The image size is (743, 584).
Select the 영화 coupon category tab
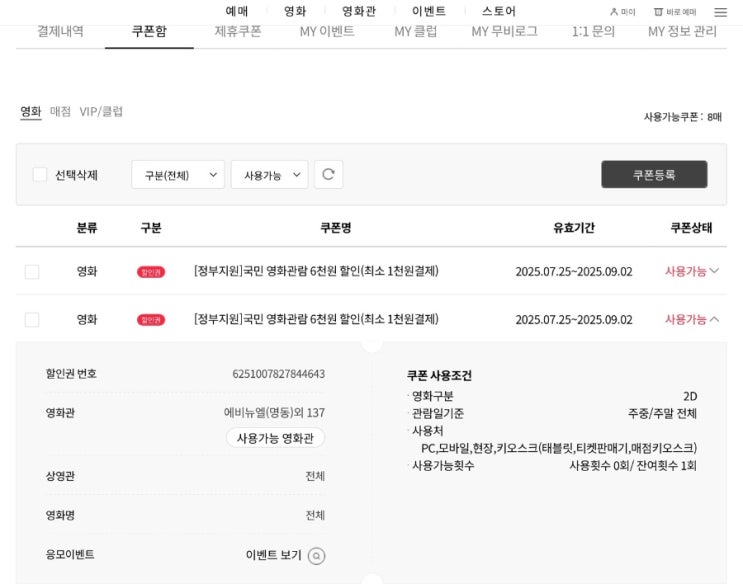pyautogui.click(x=31, y=111)
